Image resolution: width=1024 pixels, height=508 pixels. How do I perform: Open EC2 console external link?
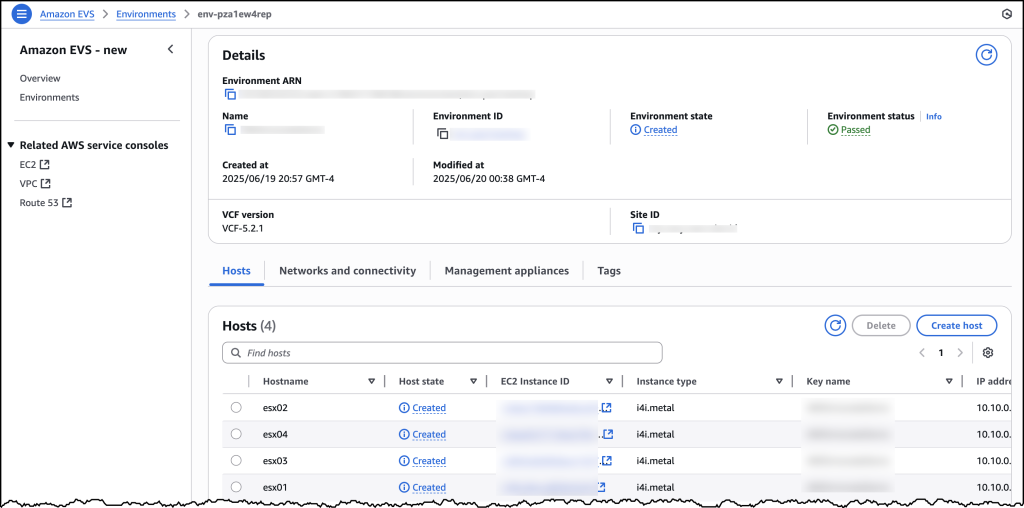click(34, 164)
